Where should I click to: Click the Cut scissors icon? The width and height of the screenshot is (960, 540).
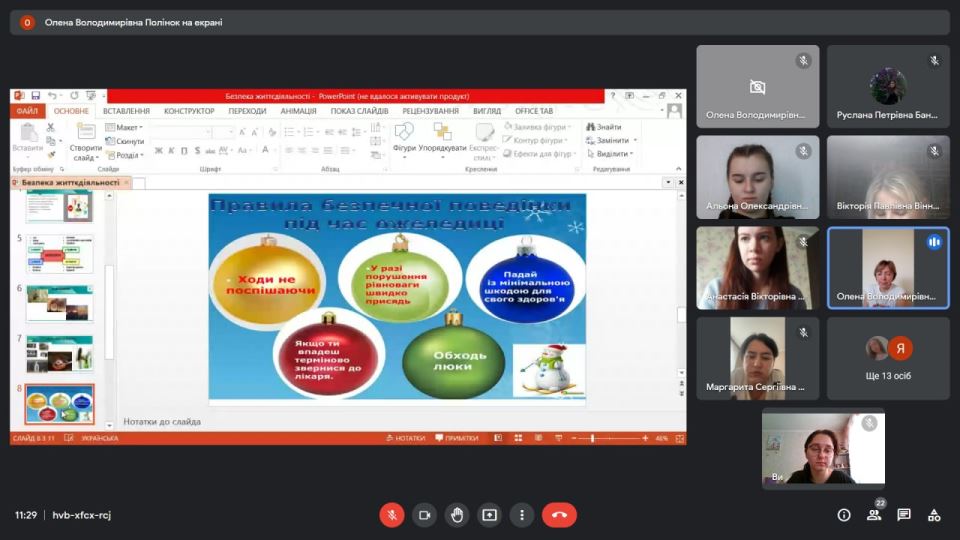[x=50, y=127]
